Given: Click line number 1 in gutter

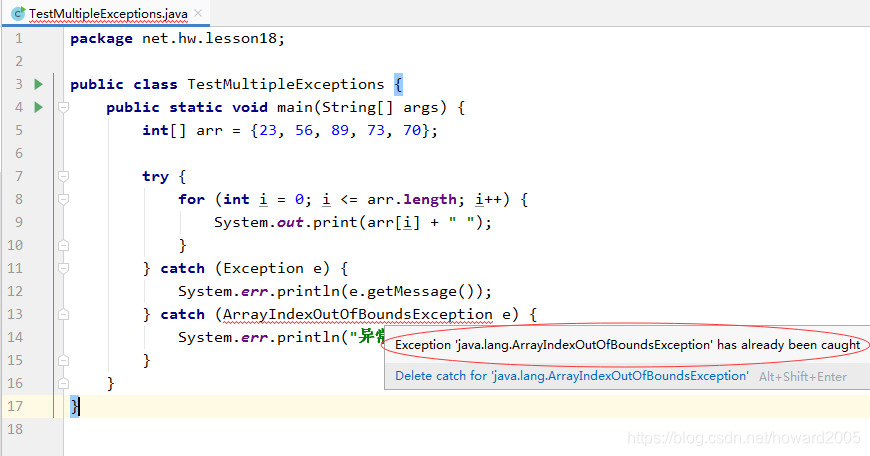Looking at the screenshot, I should pos(19,38).
